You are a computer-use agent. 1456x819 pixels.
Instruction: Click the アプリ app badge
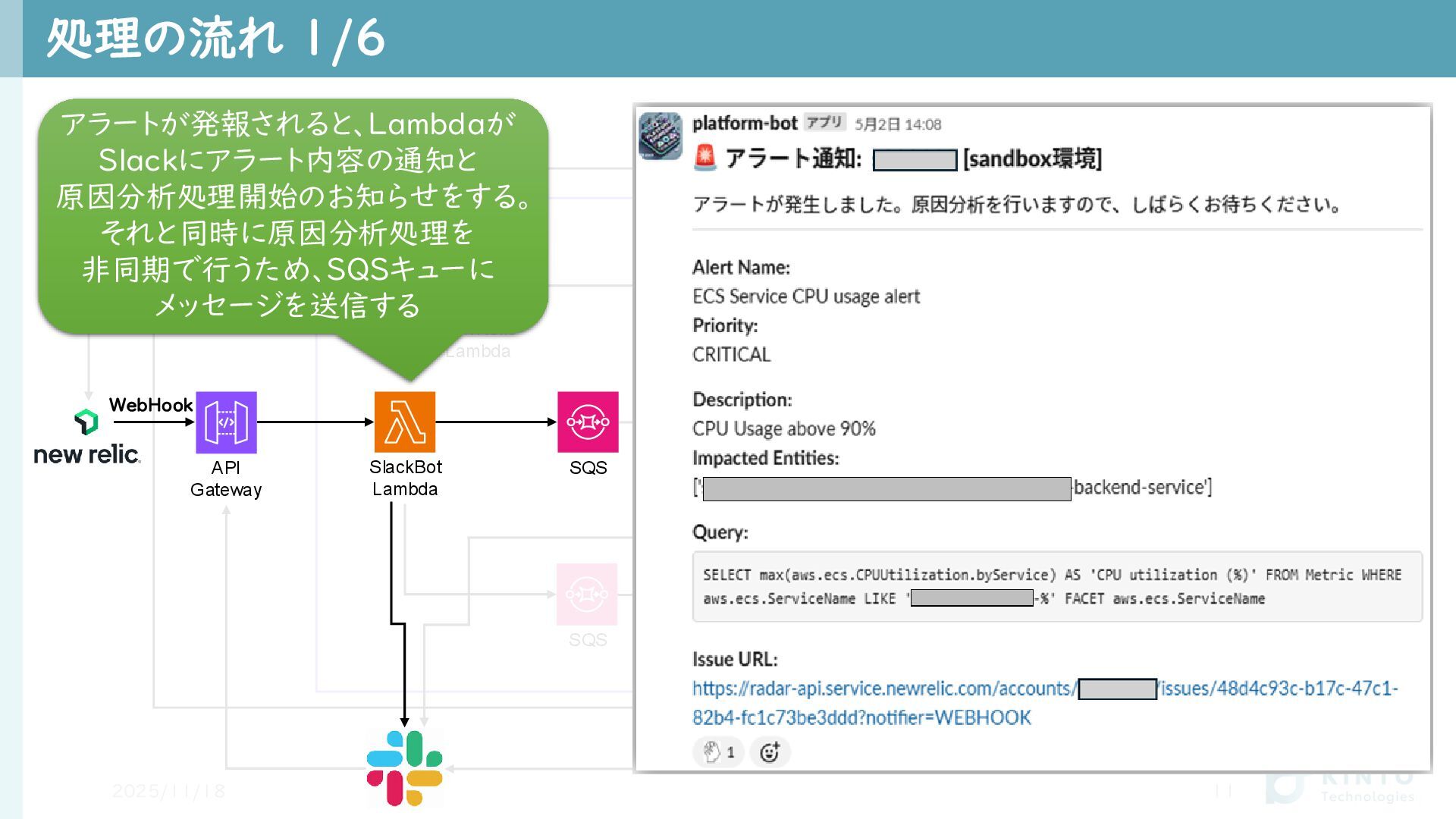pyautogui.click(x=824, y=122)
